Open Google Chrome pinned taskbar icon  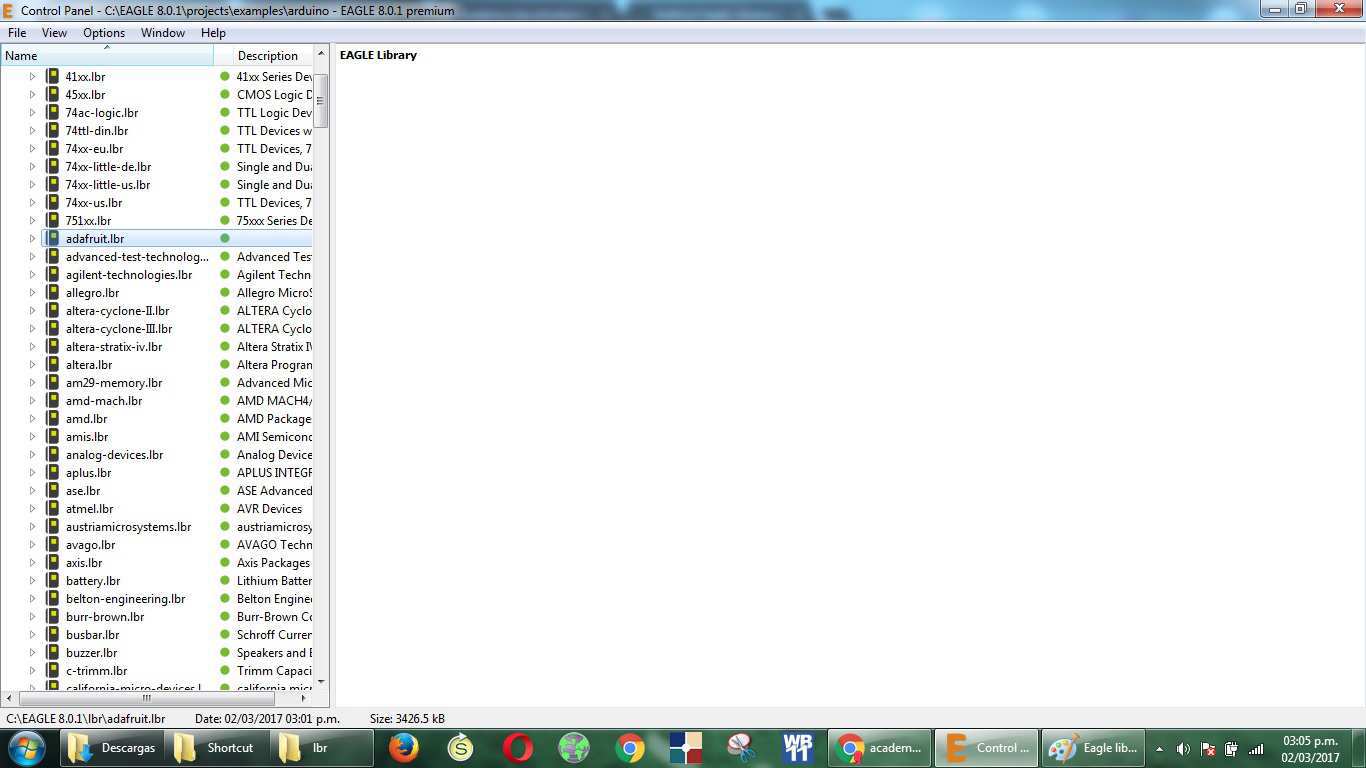coord(630,748)
